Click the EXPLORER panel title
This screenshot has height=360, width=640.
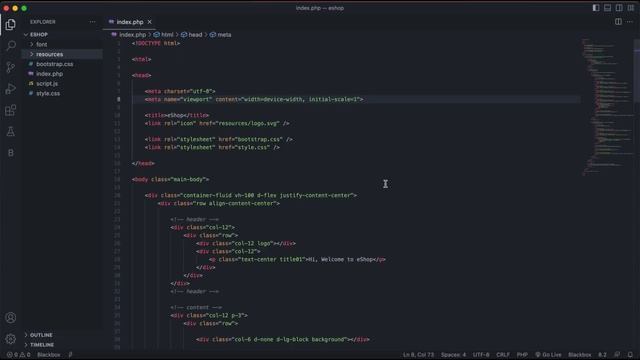click(42, 22)
